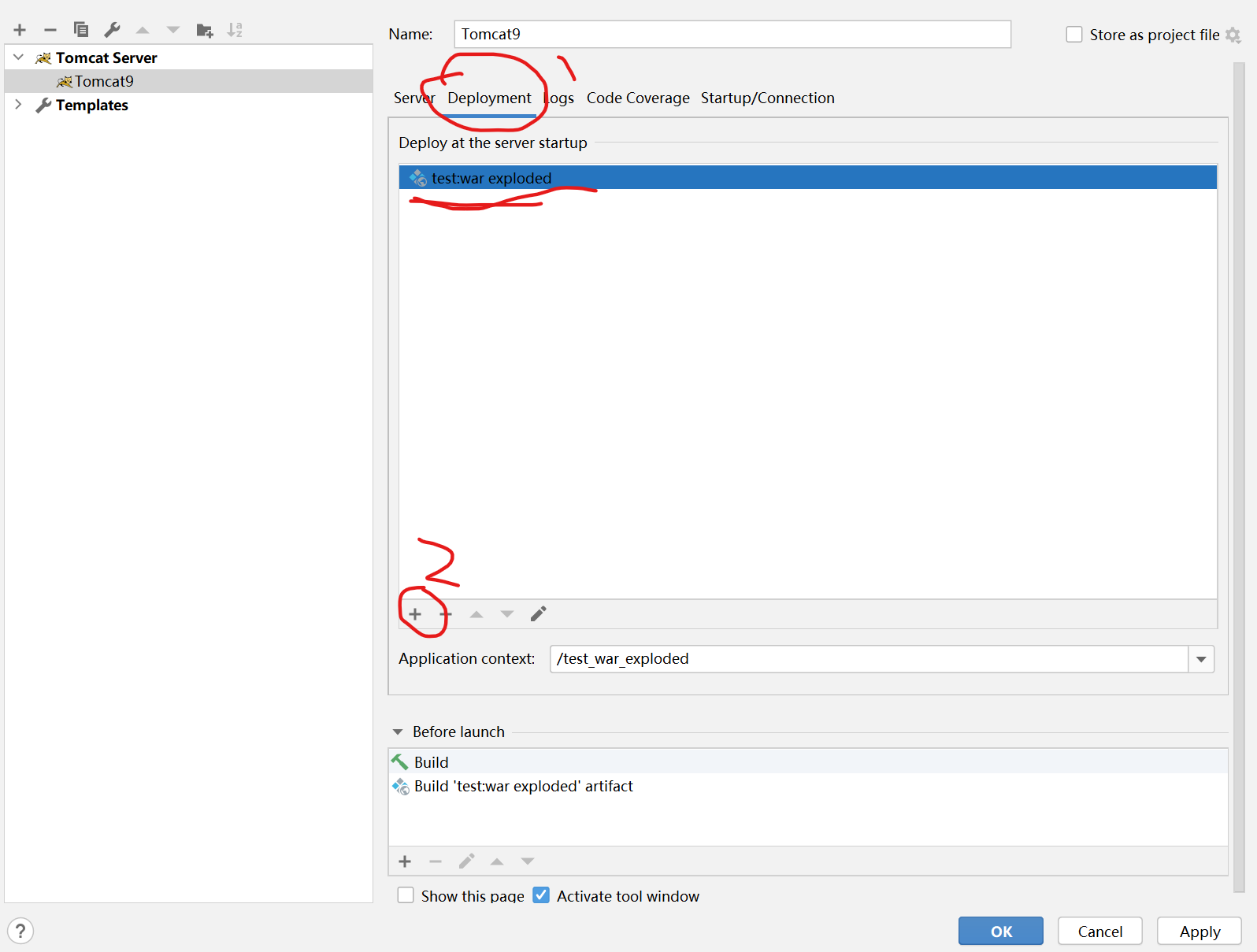Open the Code Coverage tab
The image size is (1257, 952).
638,98
